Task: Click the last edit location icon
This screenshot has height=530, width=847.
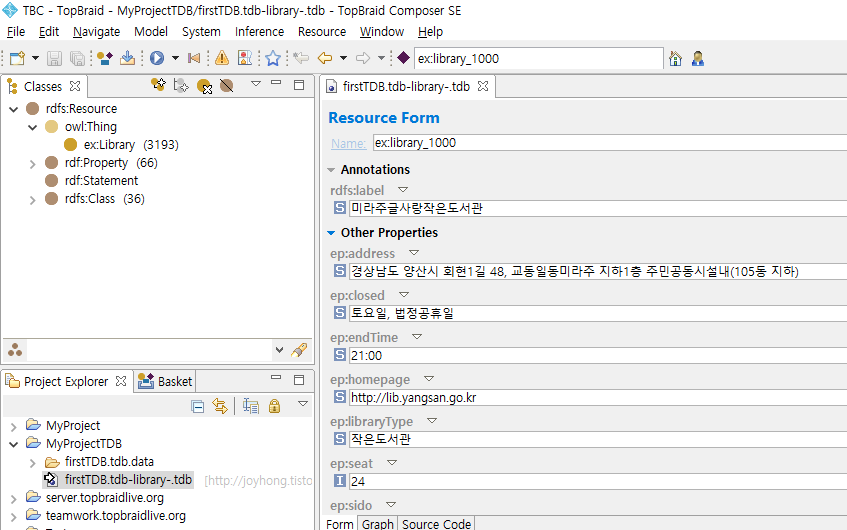Action: coord(301,58)
